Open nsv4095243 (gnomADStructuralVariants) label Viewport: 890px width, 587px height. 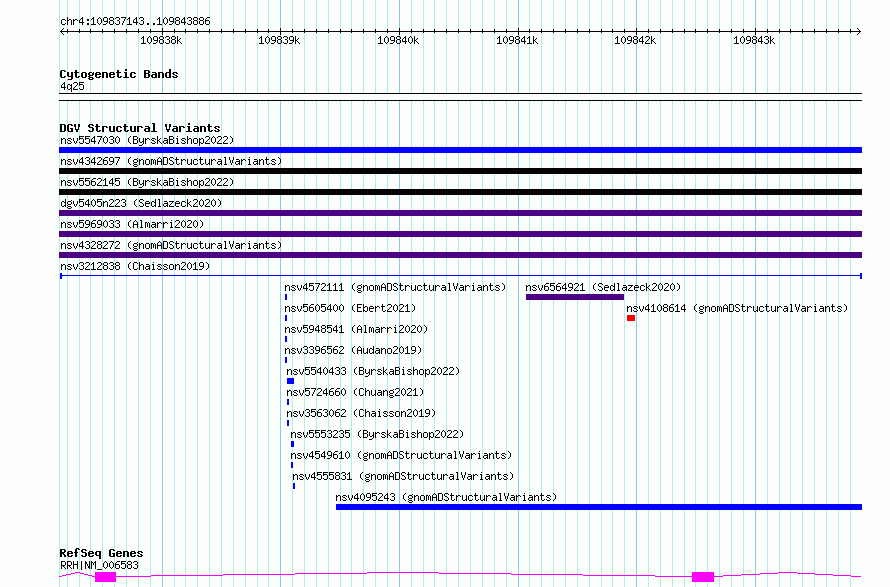coord(446,497)
